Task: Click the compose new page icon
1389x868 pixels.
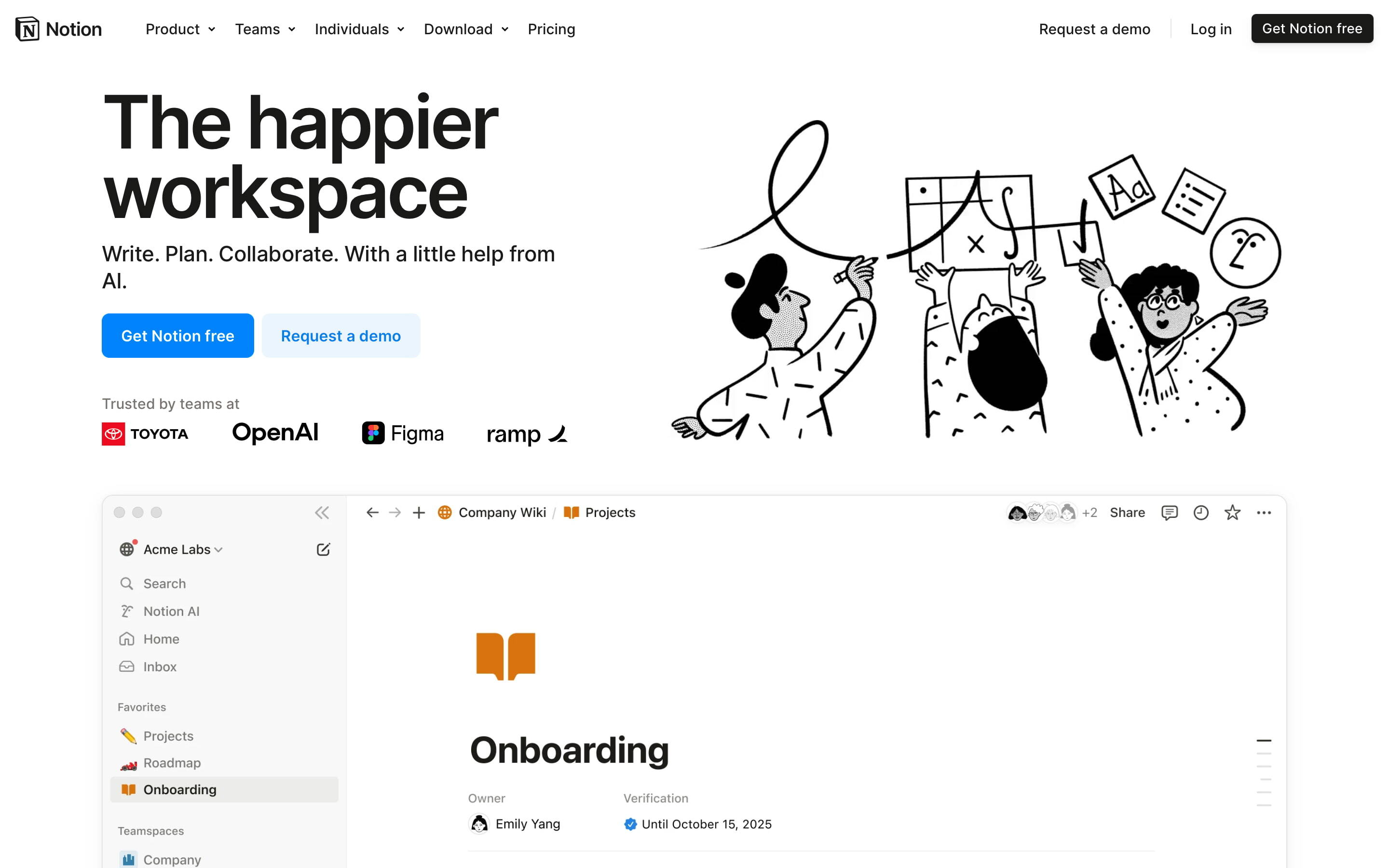Action: click(x=323, y=549)
